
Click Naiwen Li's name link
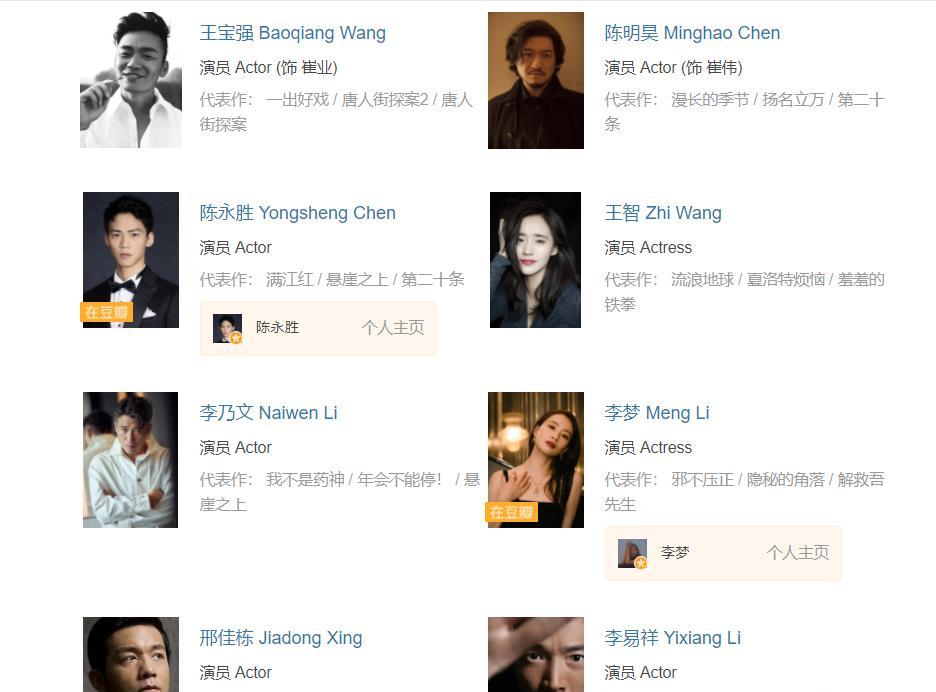click(x=268, y=413)
